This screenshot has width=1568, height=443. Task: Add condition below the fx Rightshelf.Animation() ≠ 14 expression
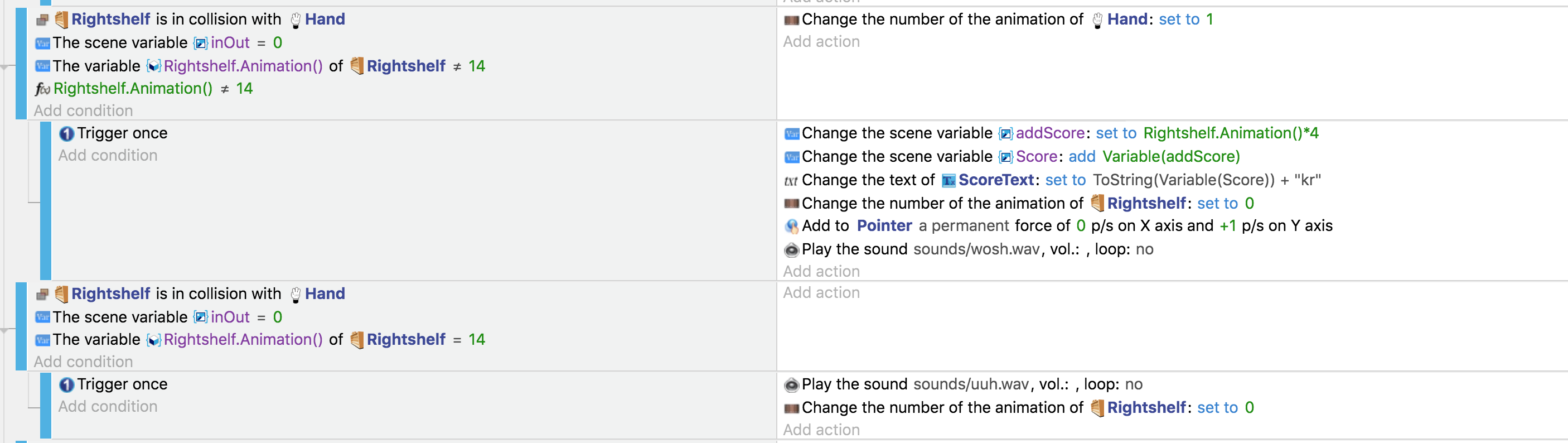(x=84, y=111)
